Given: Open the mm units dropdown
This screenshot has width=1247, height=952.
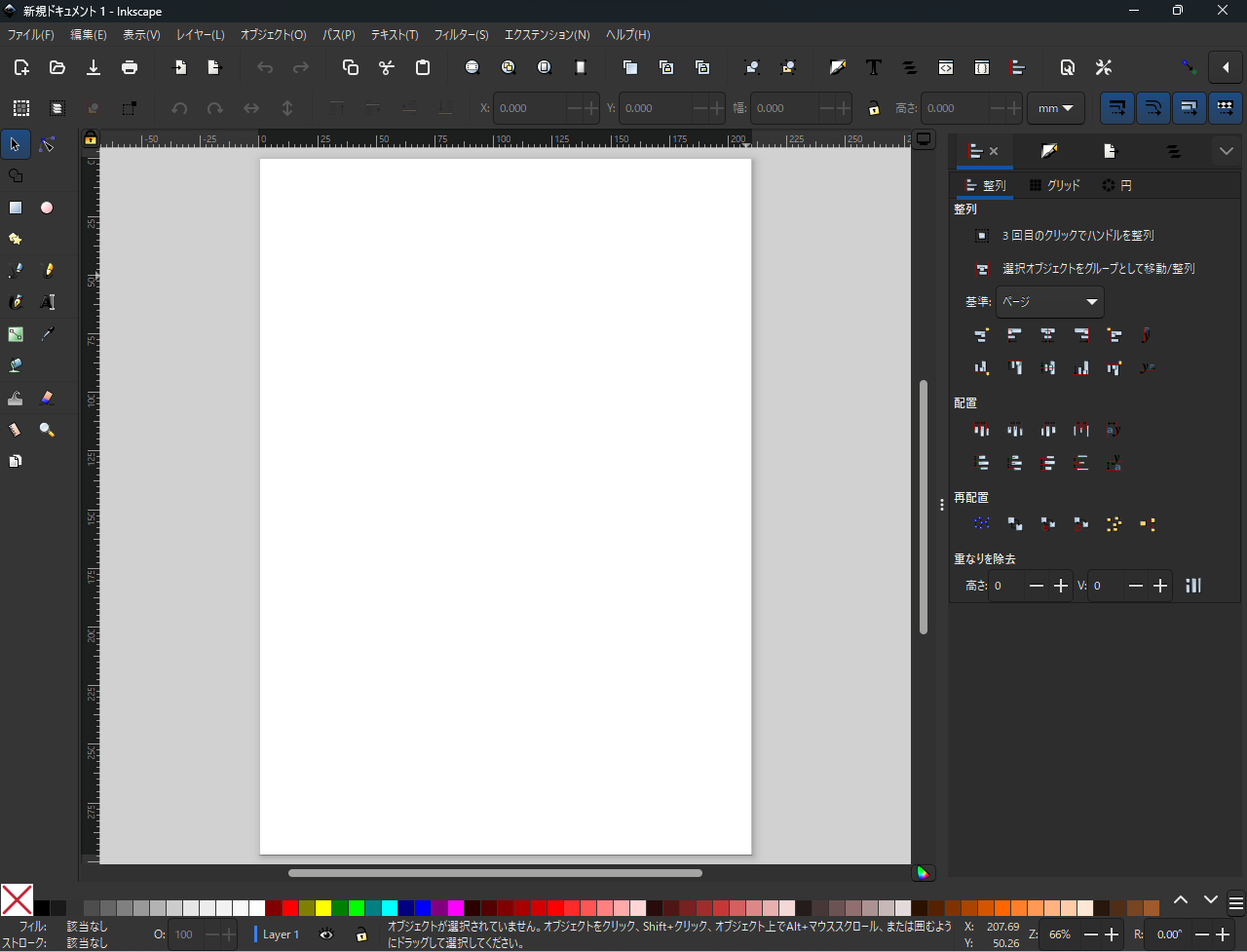Looking at the screenshot, I should click(x=1056, y=108).
